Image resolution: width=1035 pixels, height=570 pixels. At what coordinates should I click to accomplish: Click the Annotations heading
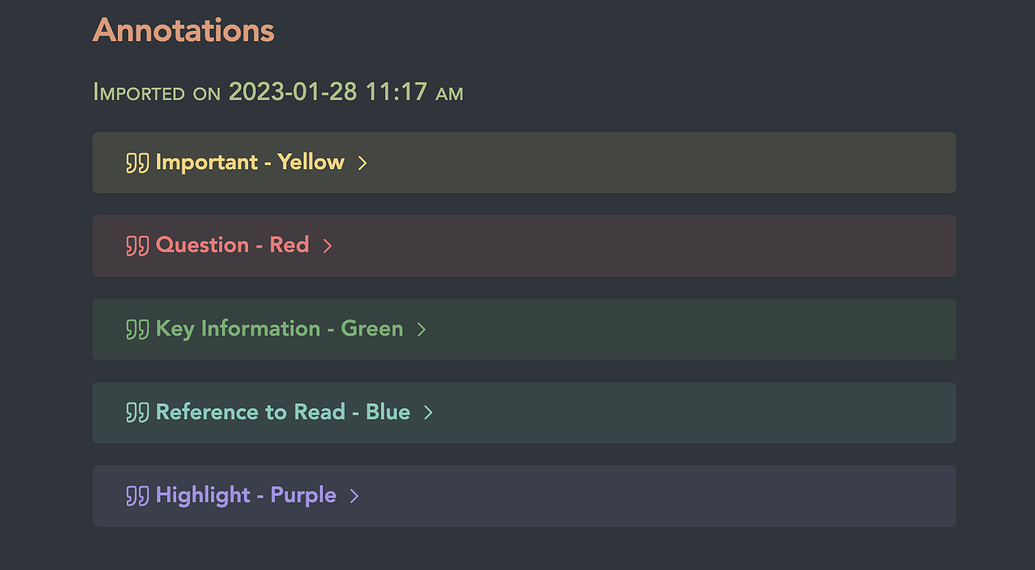click(x=183, y=30)
